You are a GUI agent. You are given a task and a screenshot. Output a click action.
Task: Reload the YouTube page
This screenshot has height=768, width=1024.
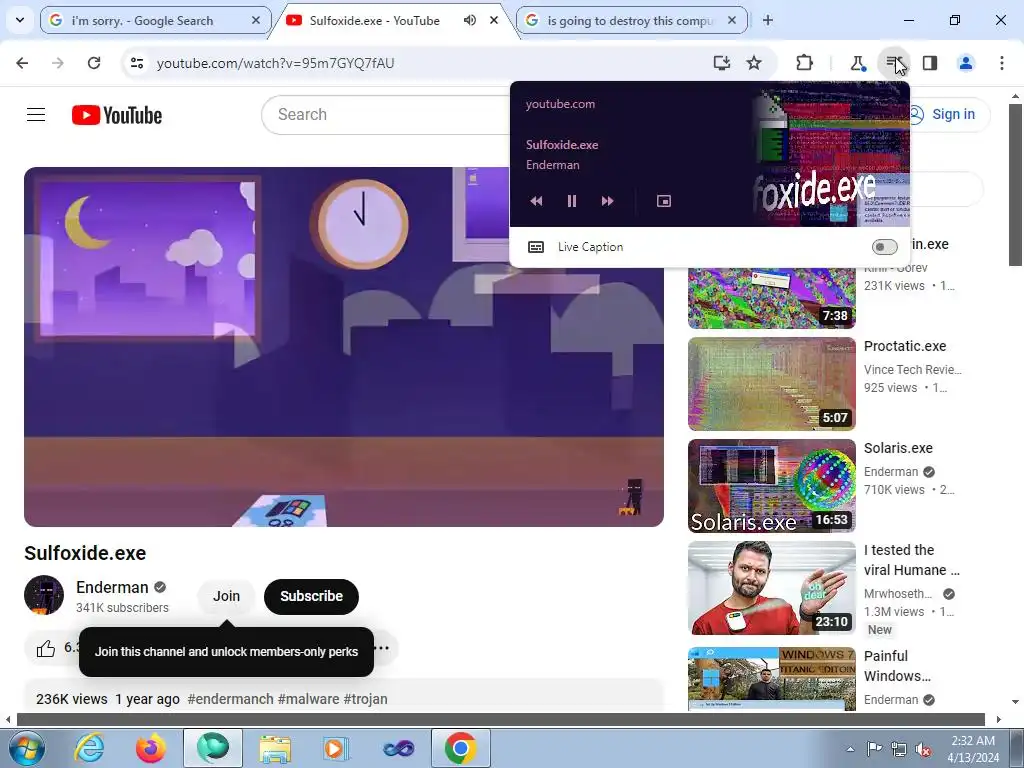coord(94,63)
